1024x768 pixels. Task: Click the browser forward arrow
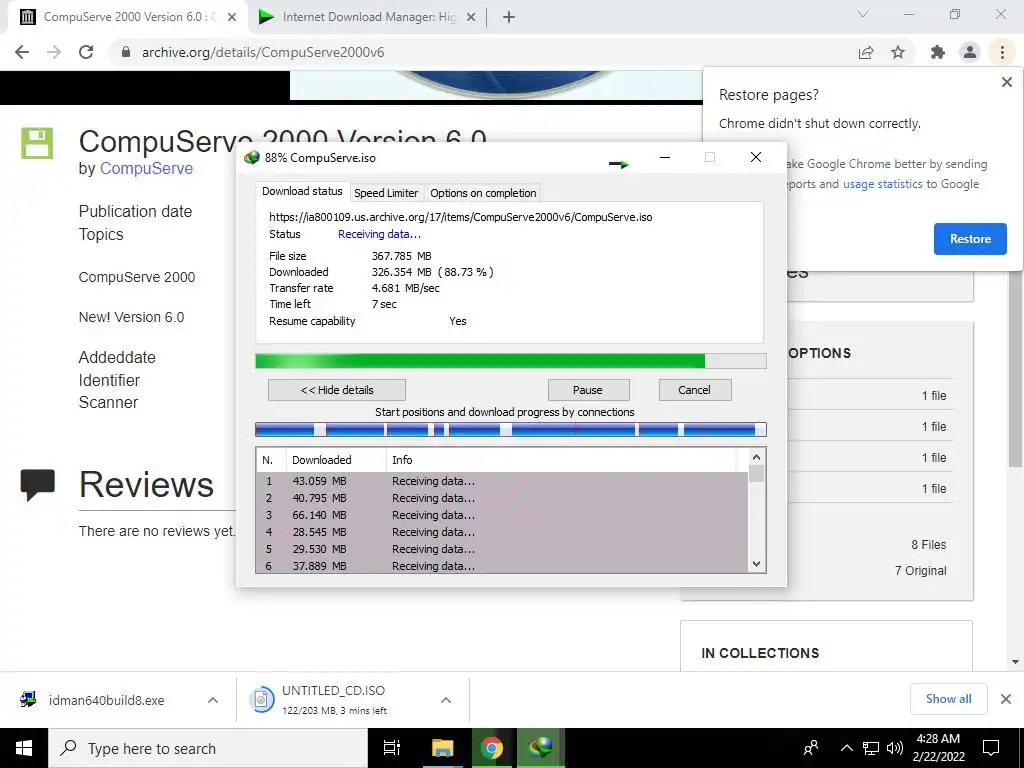[54, 52]
